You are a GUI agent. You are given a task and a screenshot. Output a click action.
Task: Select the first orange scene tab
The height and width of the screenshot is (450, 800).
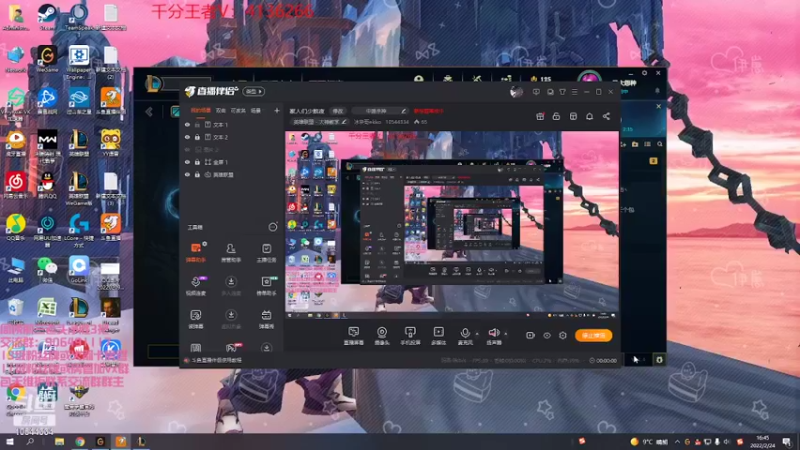pyautogui.click(x=201, y=110)
